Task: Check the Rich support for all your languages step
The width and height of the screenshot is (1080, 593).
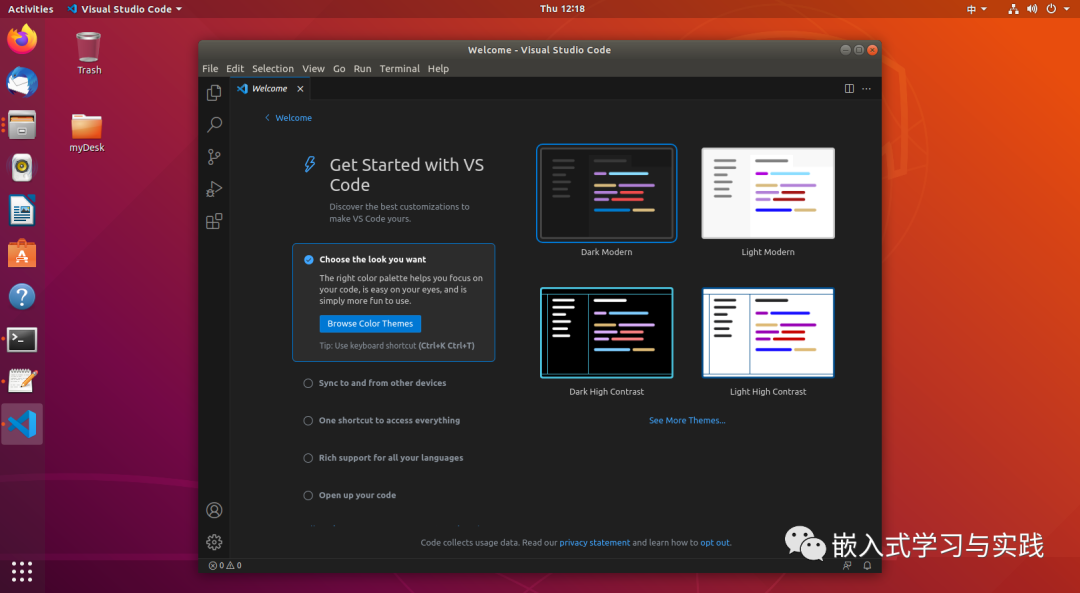Action: pos(308,458)
